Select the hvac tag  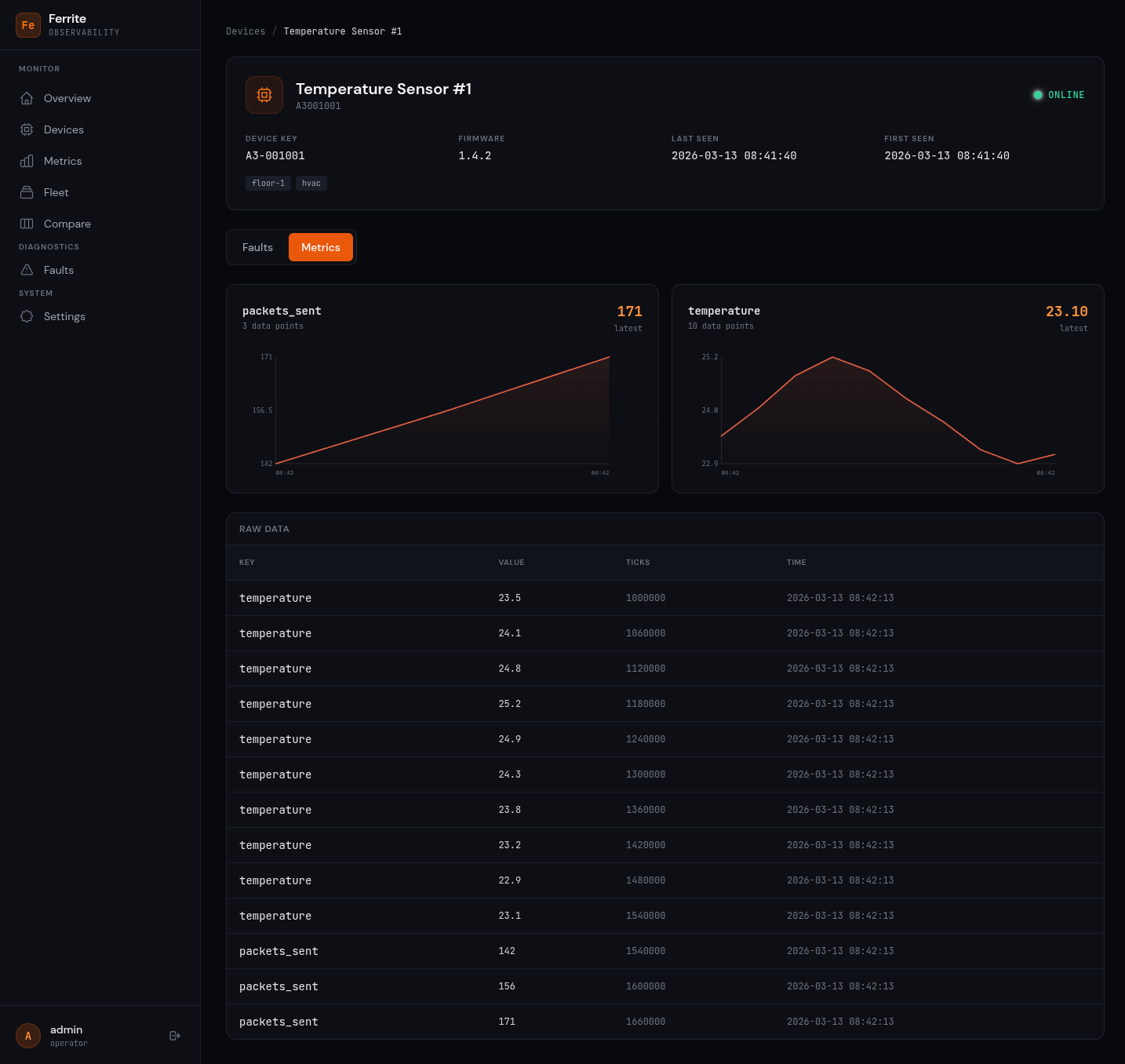click(x=311, y=183)
